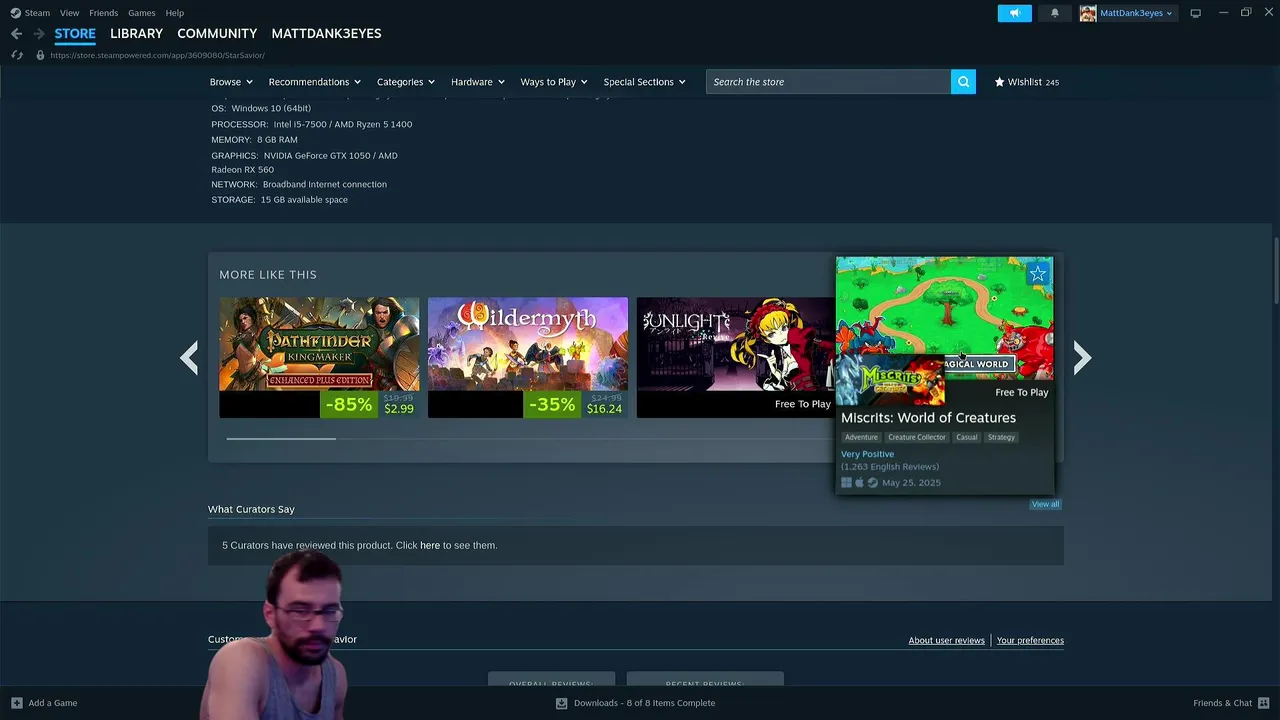Open the MattDank3eyes account dropdown
This screenshot has width=1280, height=720.
click(1136, 13)
